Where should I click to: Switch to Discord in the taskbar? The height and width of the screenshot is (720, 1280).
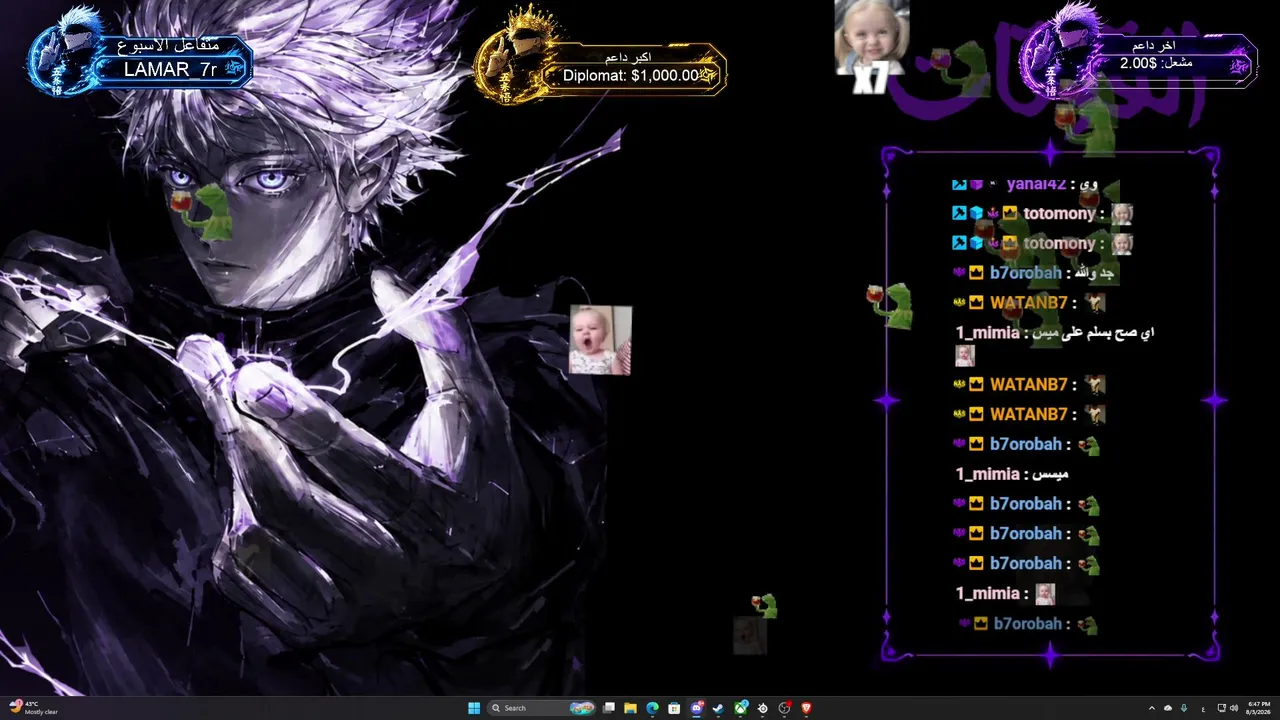[696, 708]
